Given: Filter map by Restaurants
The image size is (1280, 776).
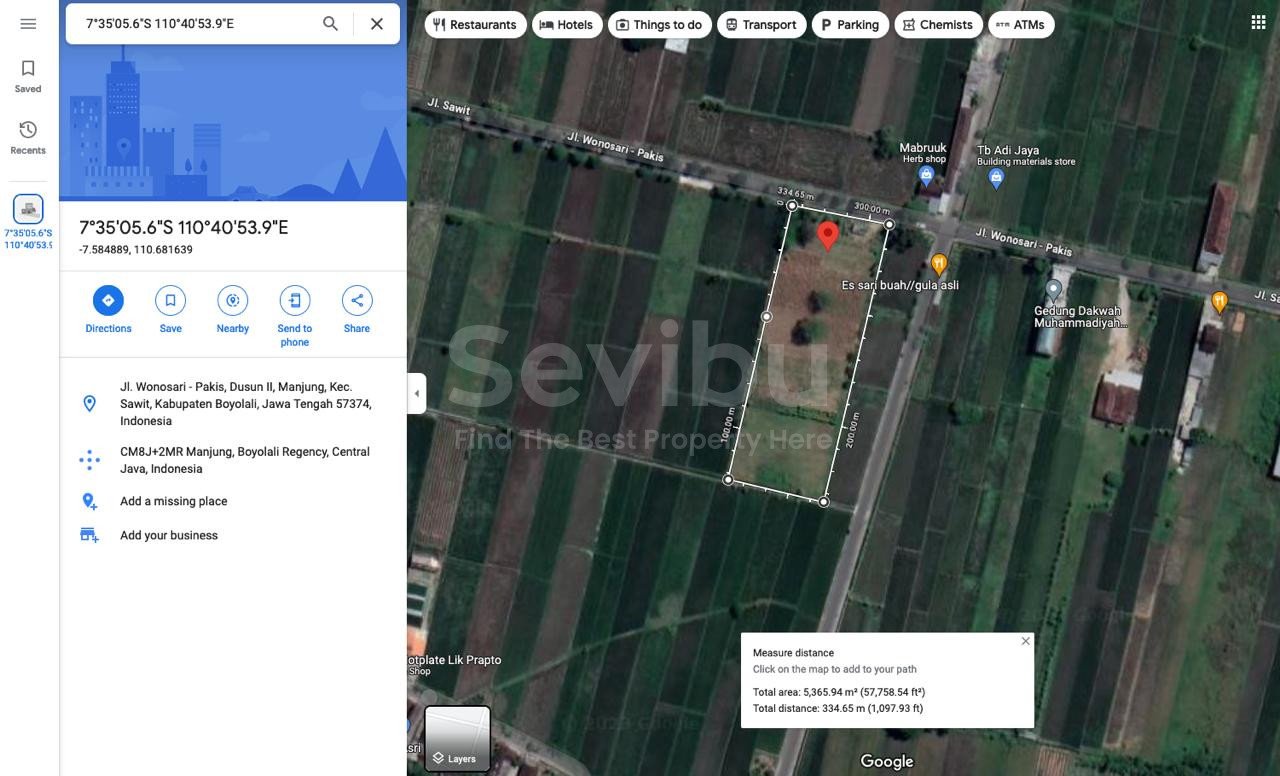Looking at the screenshot, I should 475,25.
